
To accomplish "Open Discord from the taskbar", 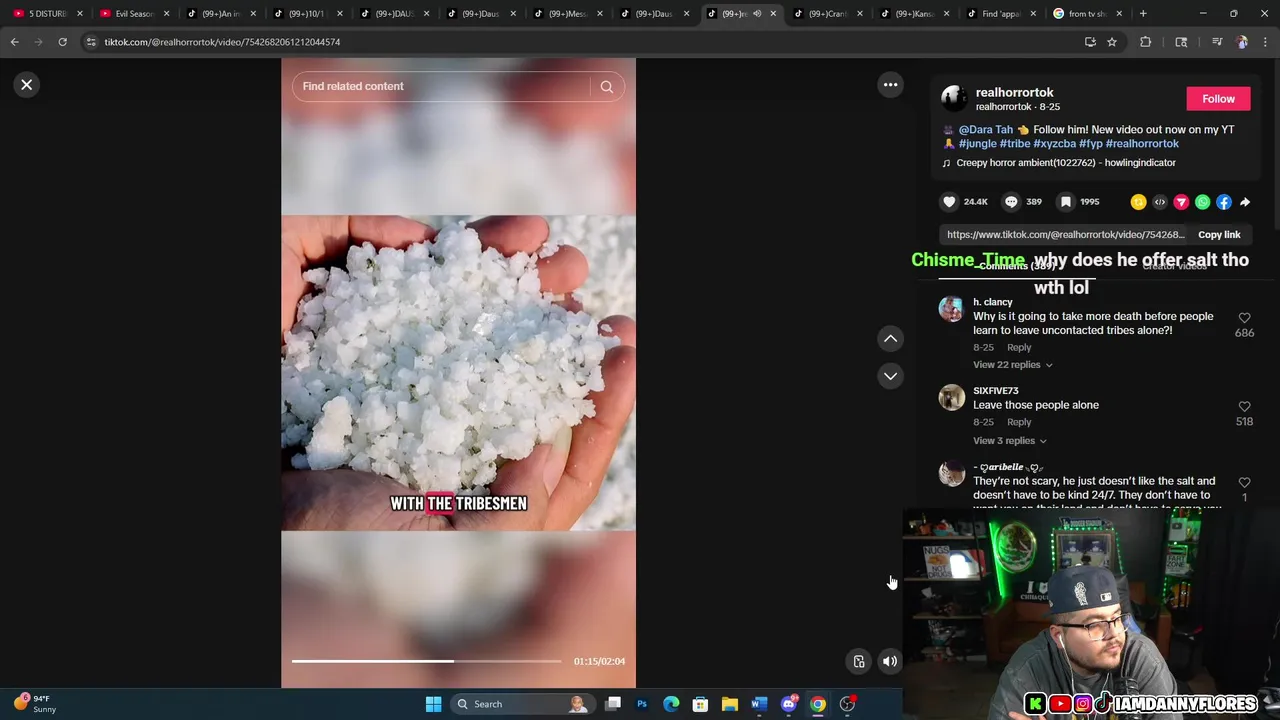I will (x=788, y=704).
